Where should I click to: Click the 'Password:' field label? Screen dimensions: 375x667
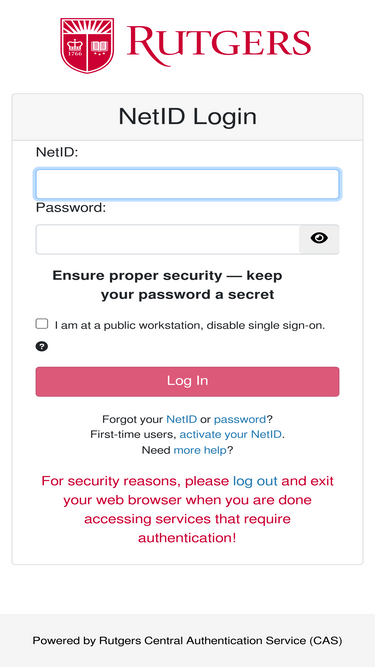point(71,208)
